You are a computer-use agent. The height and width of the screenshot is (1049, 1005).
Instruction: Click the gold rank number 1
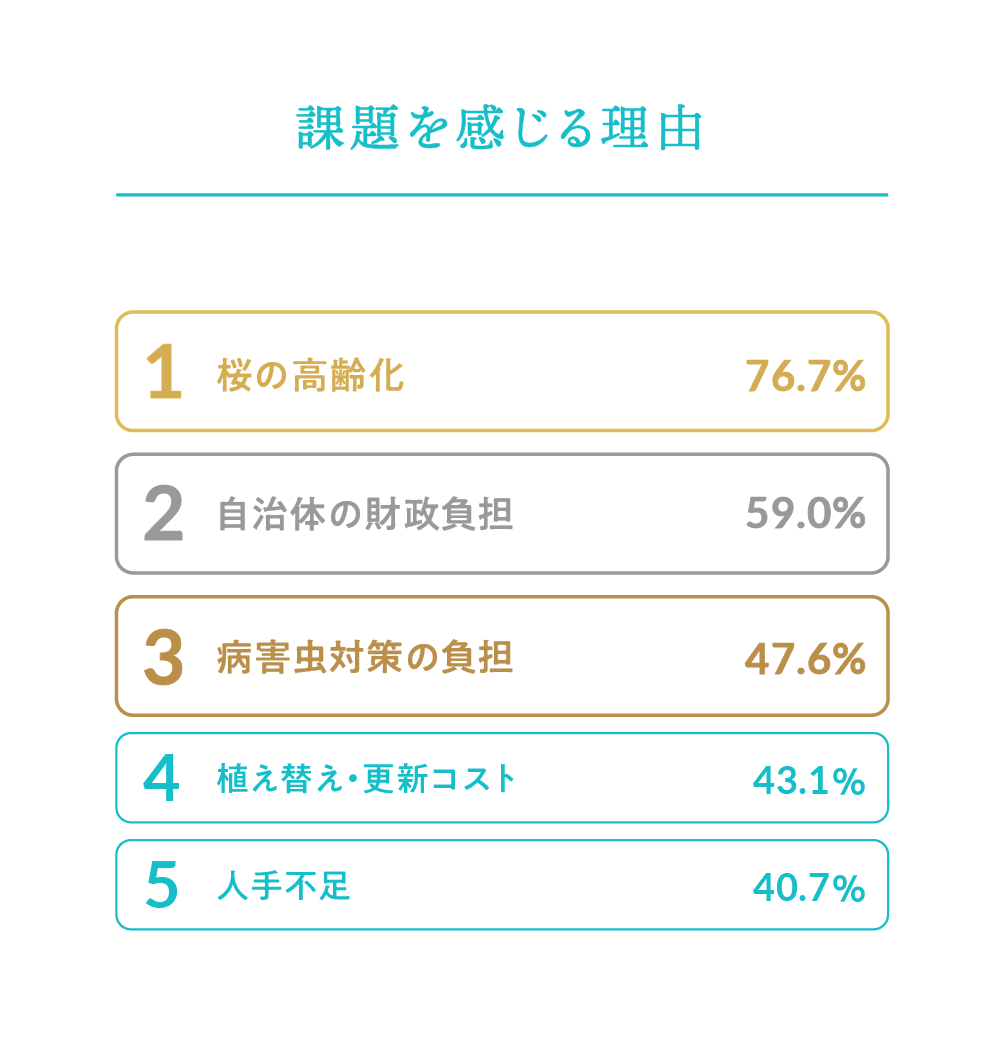[163, 373]
